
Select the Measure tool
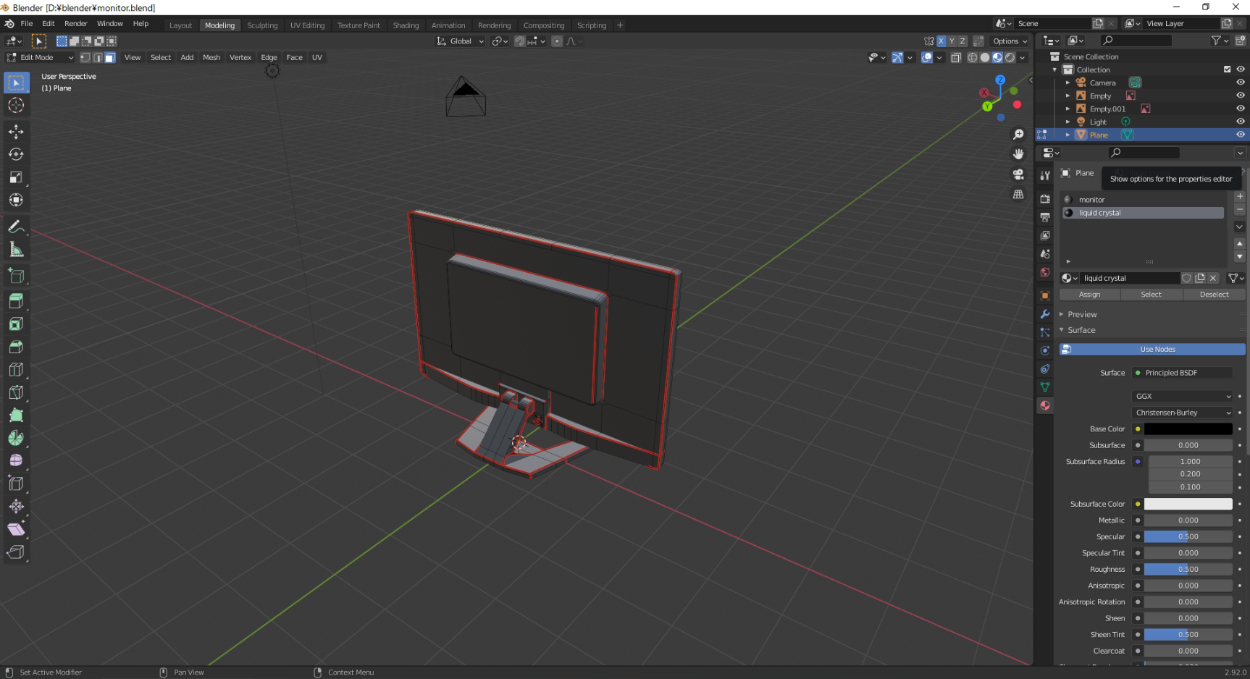pyautogui.click(x=16, y=249)
